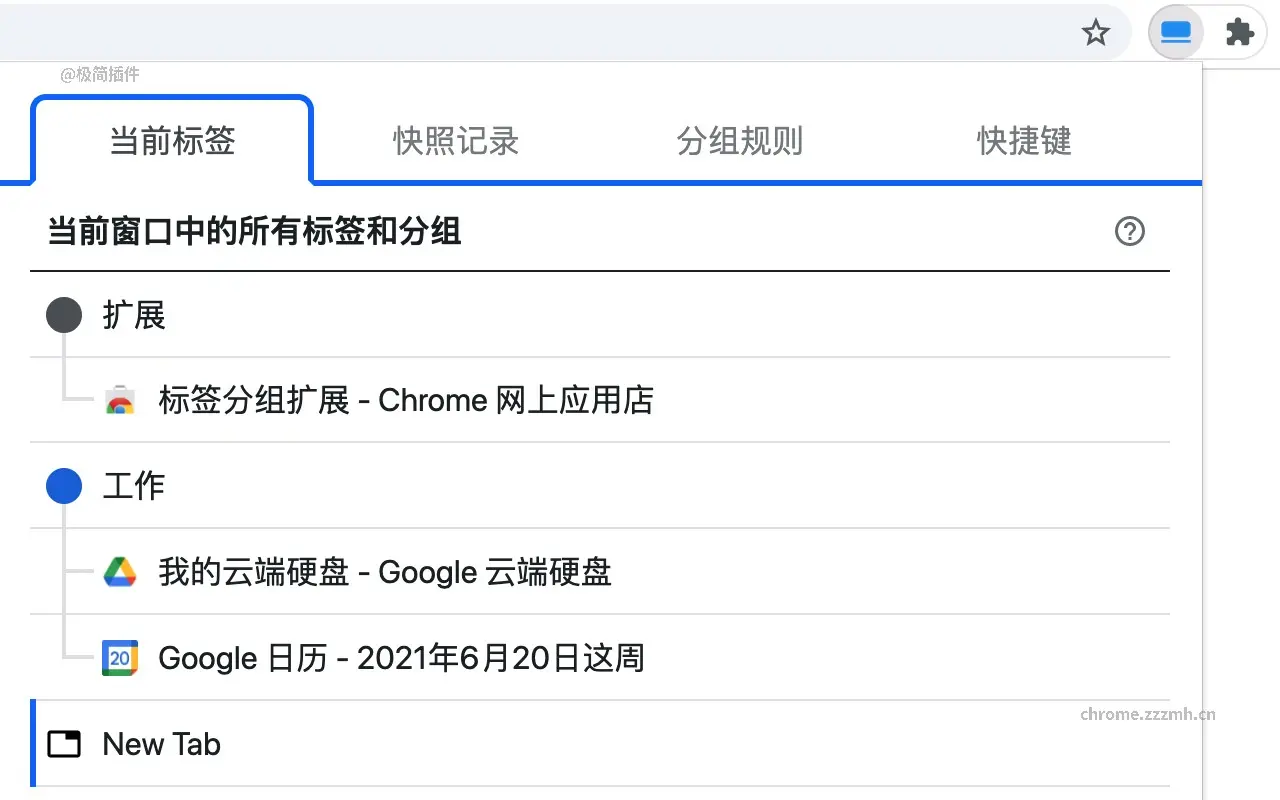Screen dimensions: 1280x800
Task: Open the help question mark icon
Action: [x=1130, y=231]
